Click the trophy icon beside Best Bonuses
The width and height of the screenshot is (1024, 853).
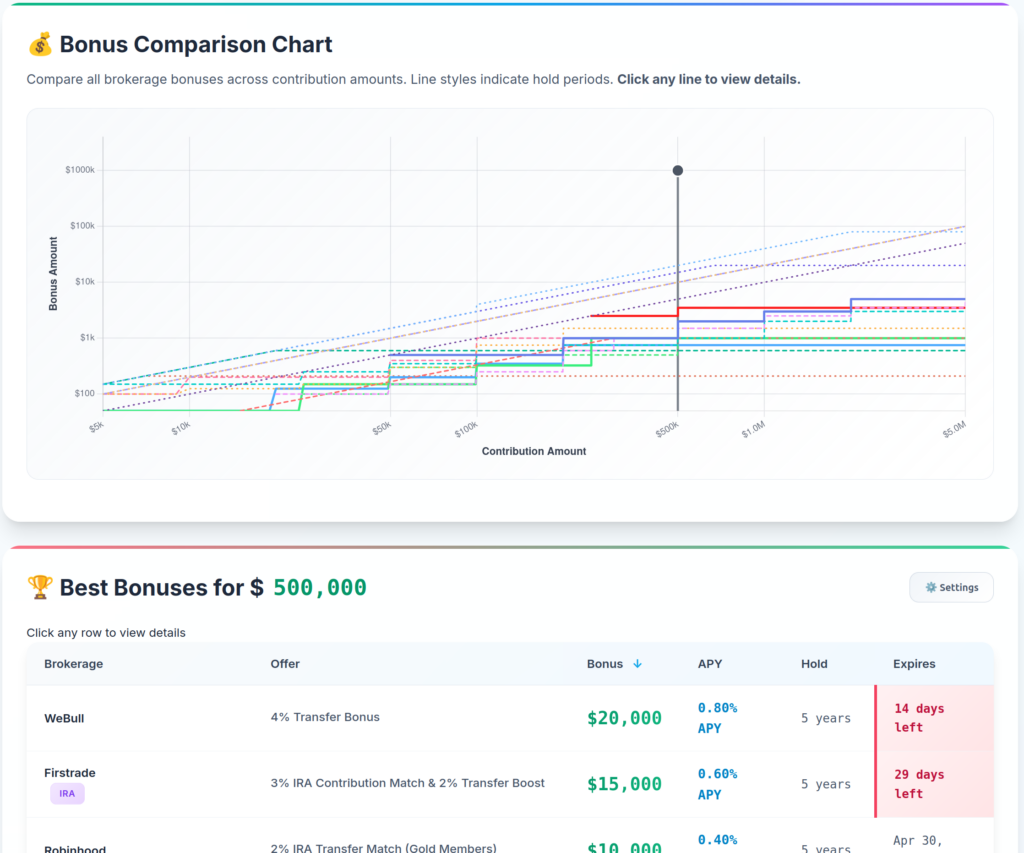40,587
